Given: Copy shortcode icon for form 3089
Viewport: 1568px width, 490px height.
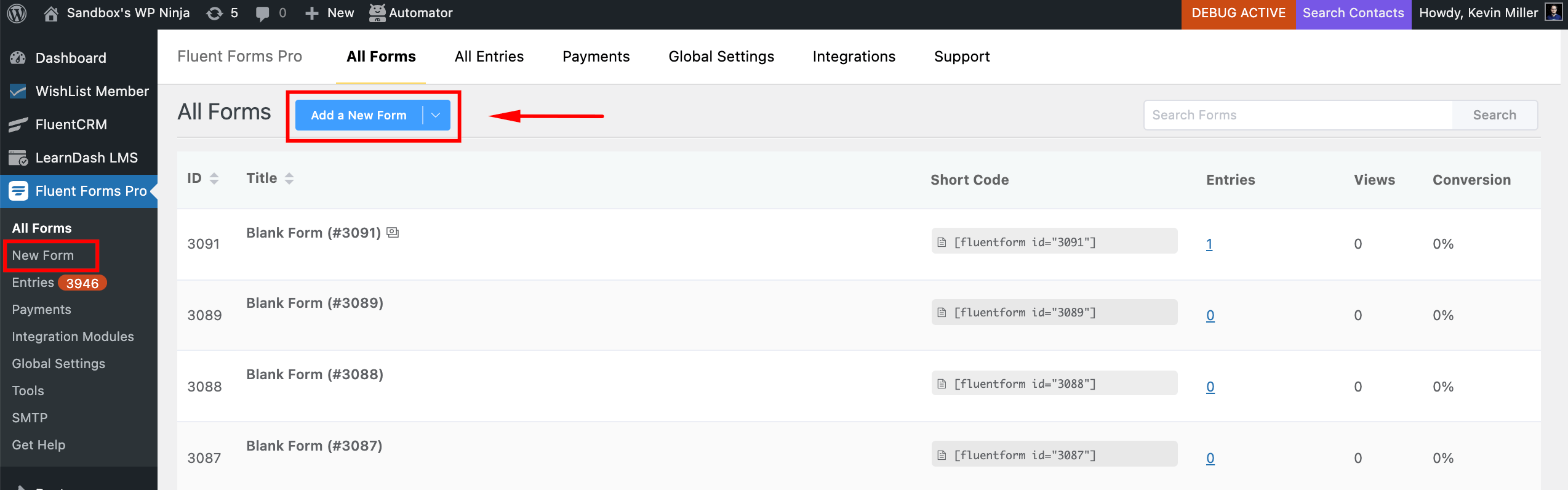Looking at the screenshot, I should click(942, 312).
